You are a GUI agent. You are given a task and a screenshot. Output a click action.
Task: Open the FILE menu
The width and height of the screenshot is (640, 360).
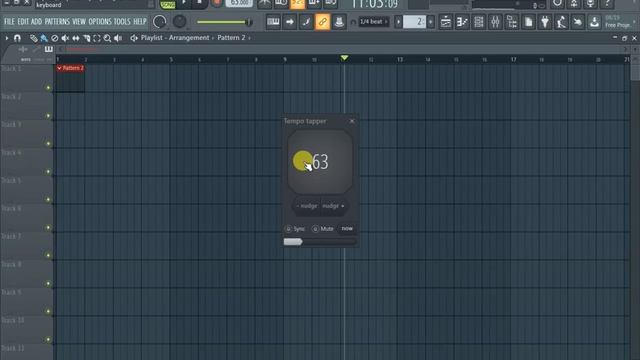(x=9, y=21)
